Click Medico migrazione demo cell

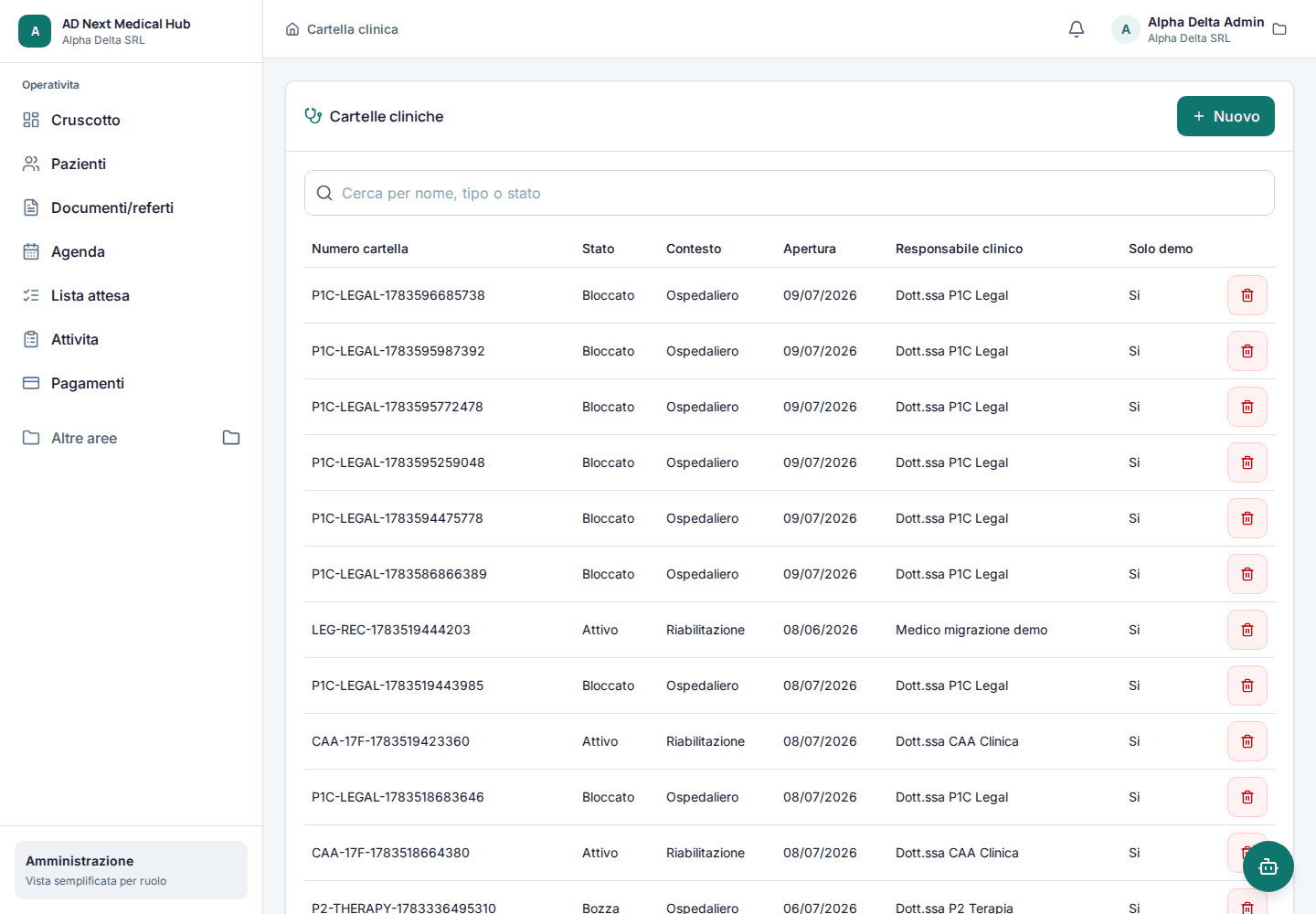[971, 630]
